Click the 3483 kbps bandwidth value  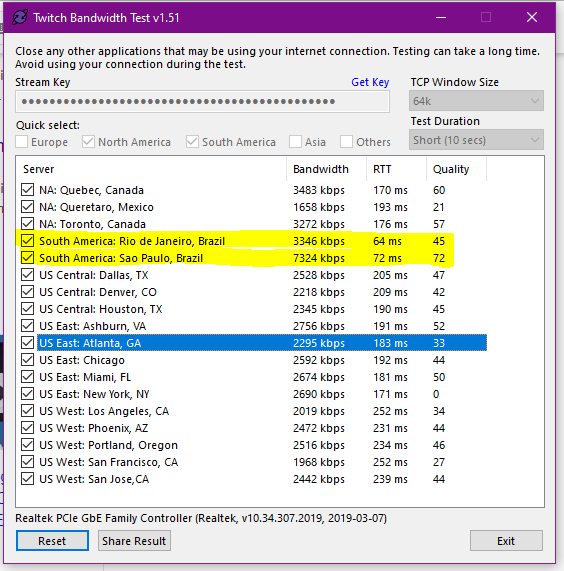(319, 190)
